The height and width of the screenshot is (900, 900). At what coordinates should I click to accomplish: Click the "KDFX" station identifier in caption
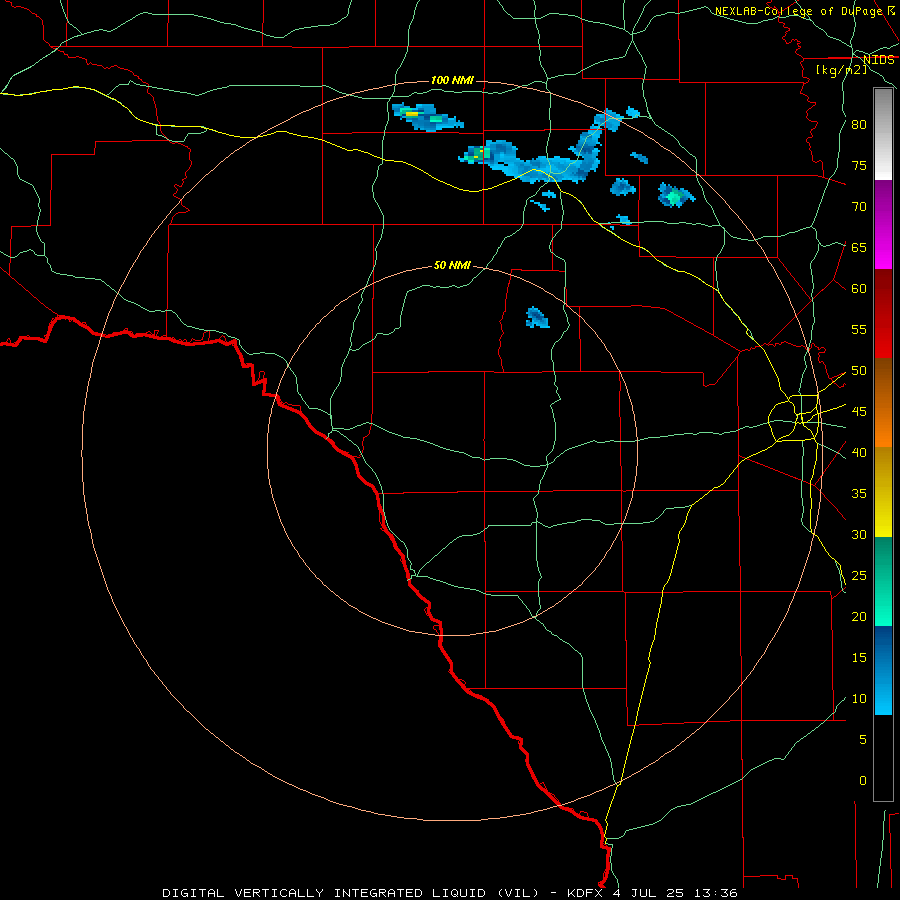(x=587, y=893)
